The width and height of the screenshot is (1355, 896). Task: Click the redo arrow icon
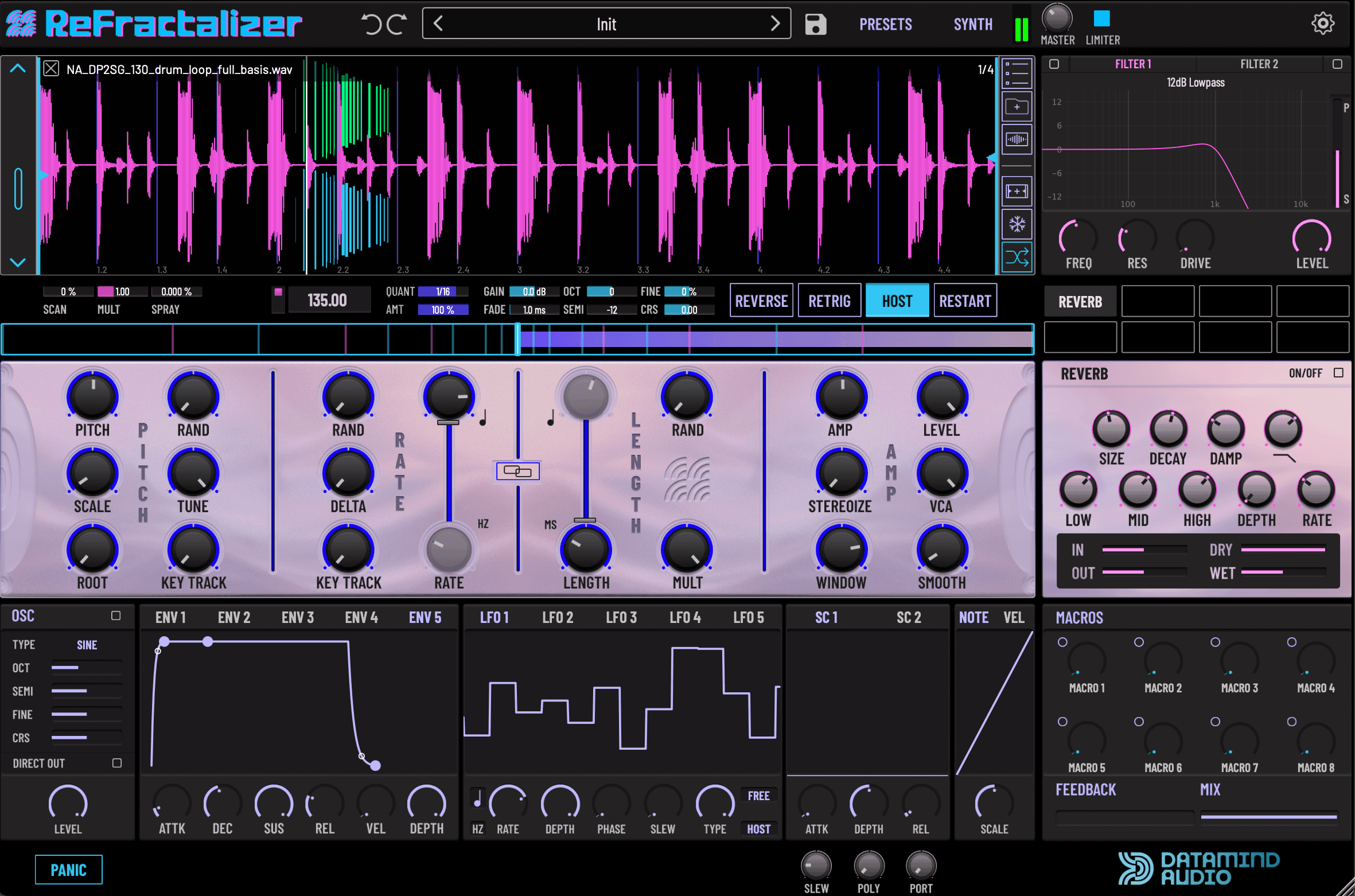tap(396, 24)
